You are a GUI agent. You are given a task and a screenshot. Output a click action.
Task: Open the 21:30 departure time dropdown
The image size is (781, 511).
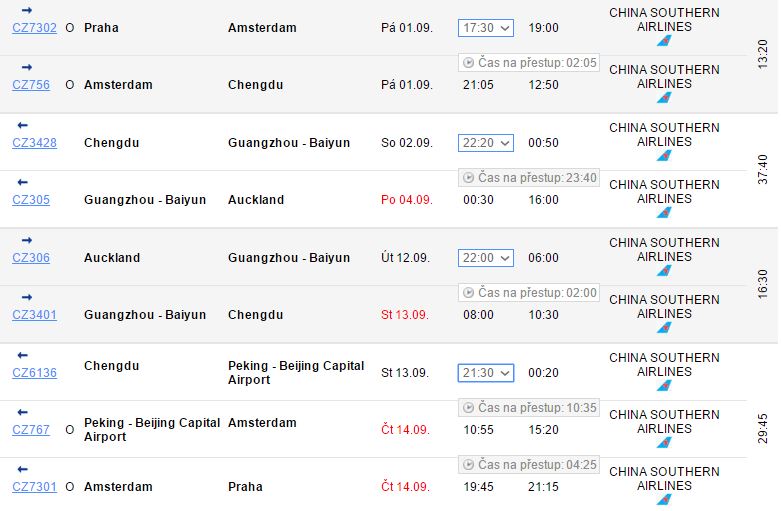point(486,373)
